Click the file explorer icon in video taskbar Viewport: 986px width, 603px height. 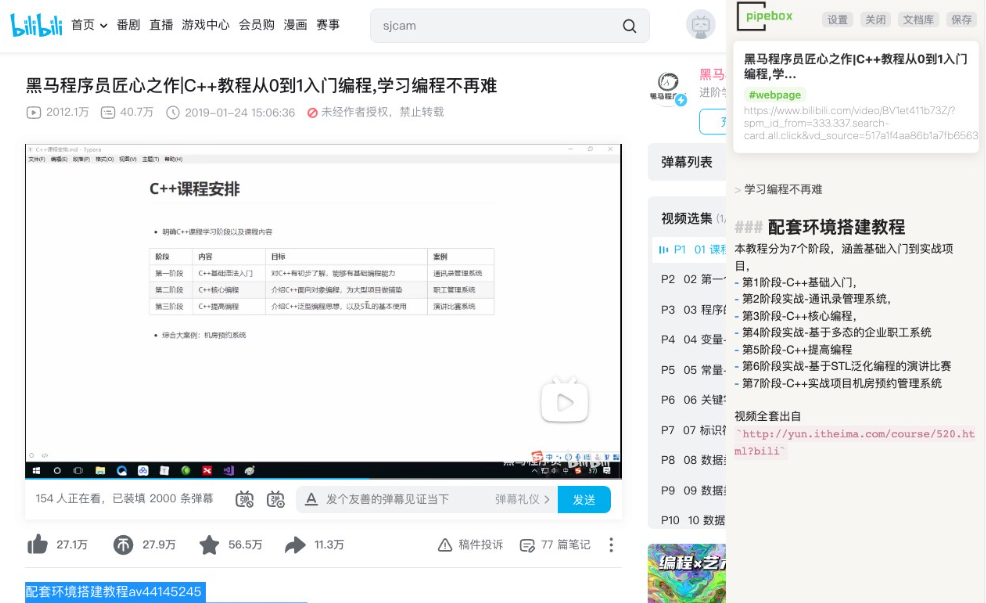click(x=100, y=470)
